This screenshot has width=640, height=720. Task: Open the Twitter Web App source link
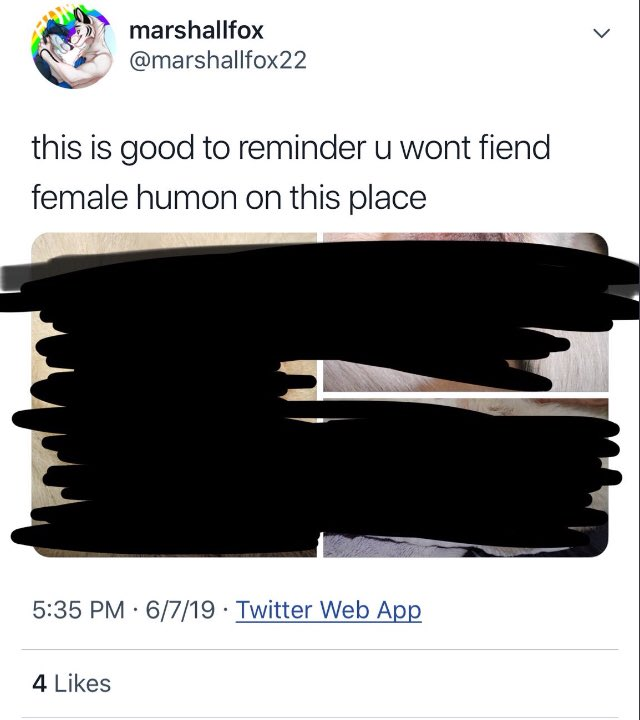(328, 610)
